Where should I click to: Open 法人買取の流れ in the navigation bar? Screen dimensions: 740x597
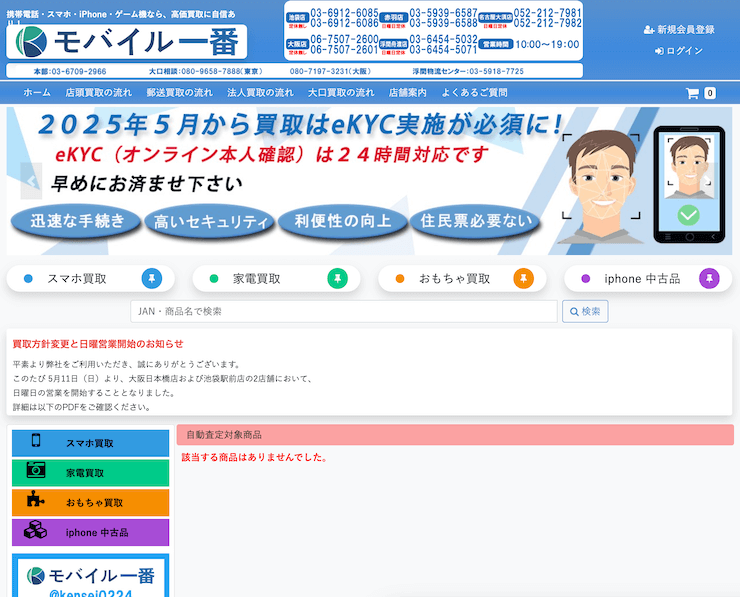260,92
